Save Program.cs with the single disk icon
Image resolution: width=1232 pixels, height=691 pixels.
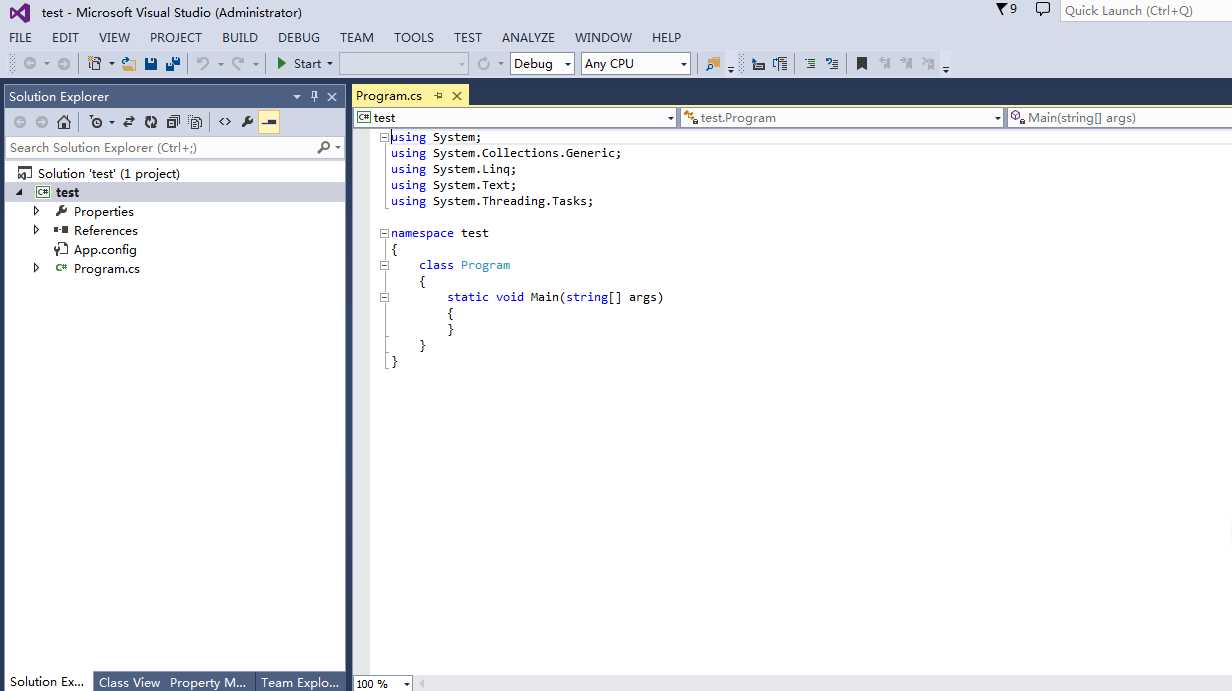(151, 63)
